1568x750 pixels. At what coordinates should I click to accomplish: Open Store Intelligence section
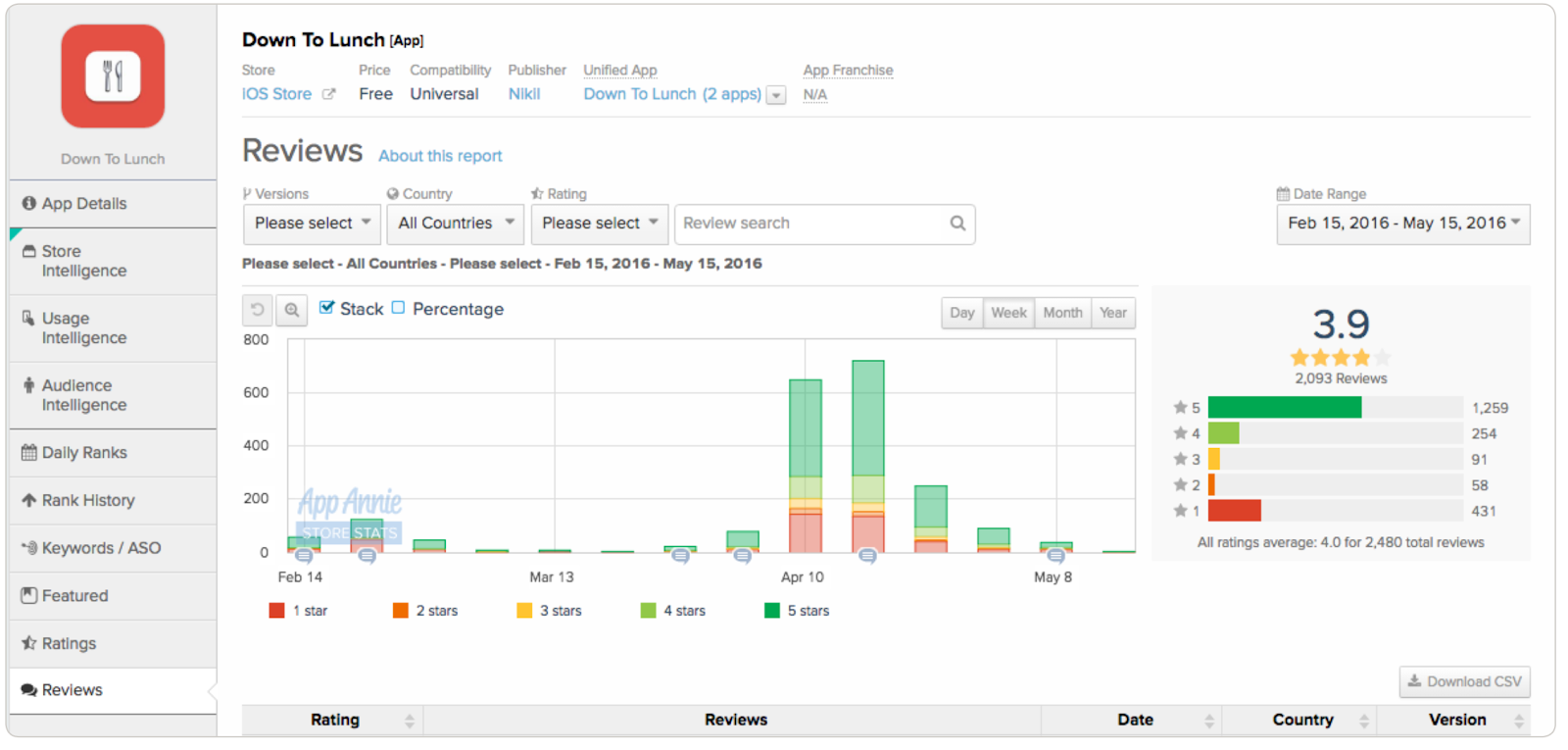(x=113, y=261)
